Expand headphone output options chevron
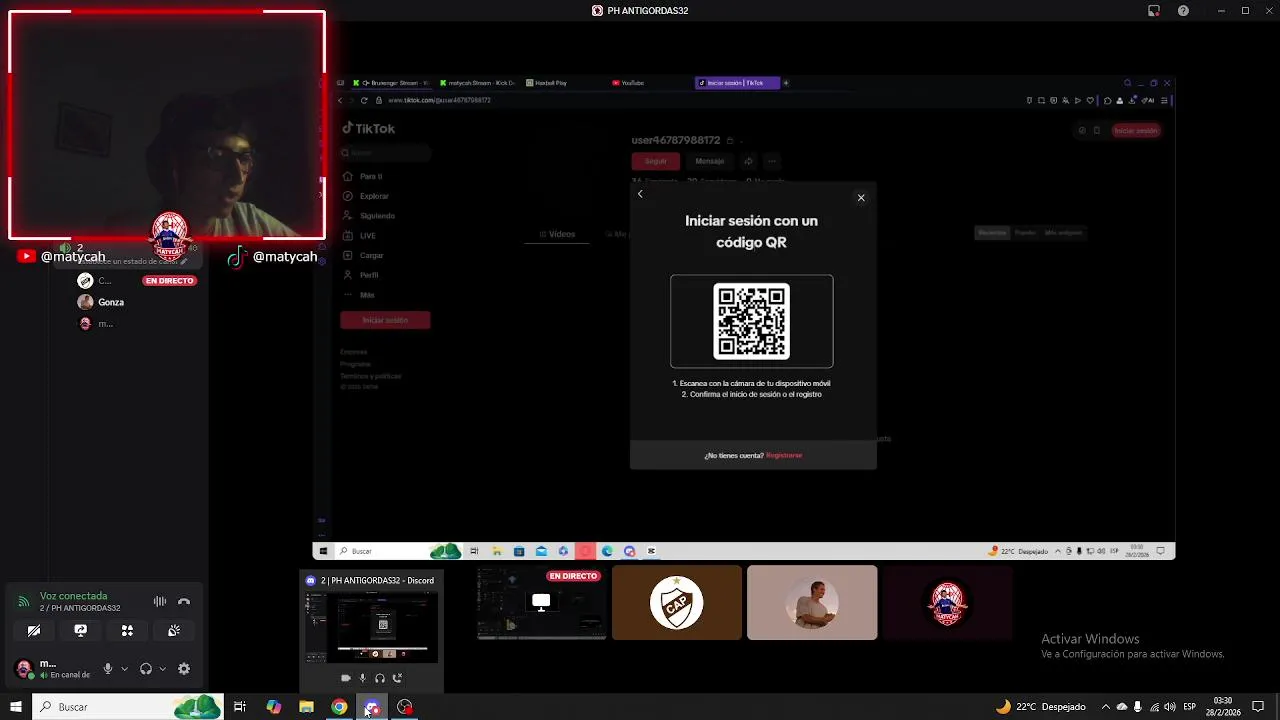1280x720 pixels. pyautogui.click(x=162, y=669)
